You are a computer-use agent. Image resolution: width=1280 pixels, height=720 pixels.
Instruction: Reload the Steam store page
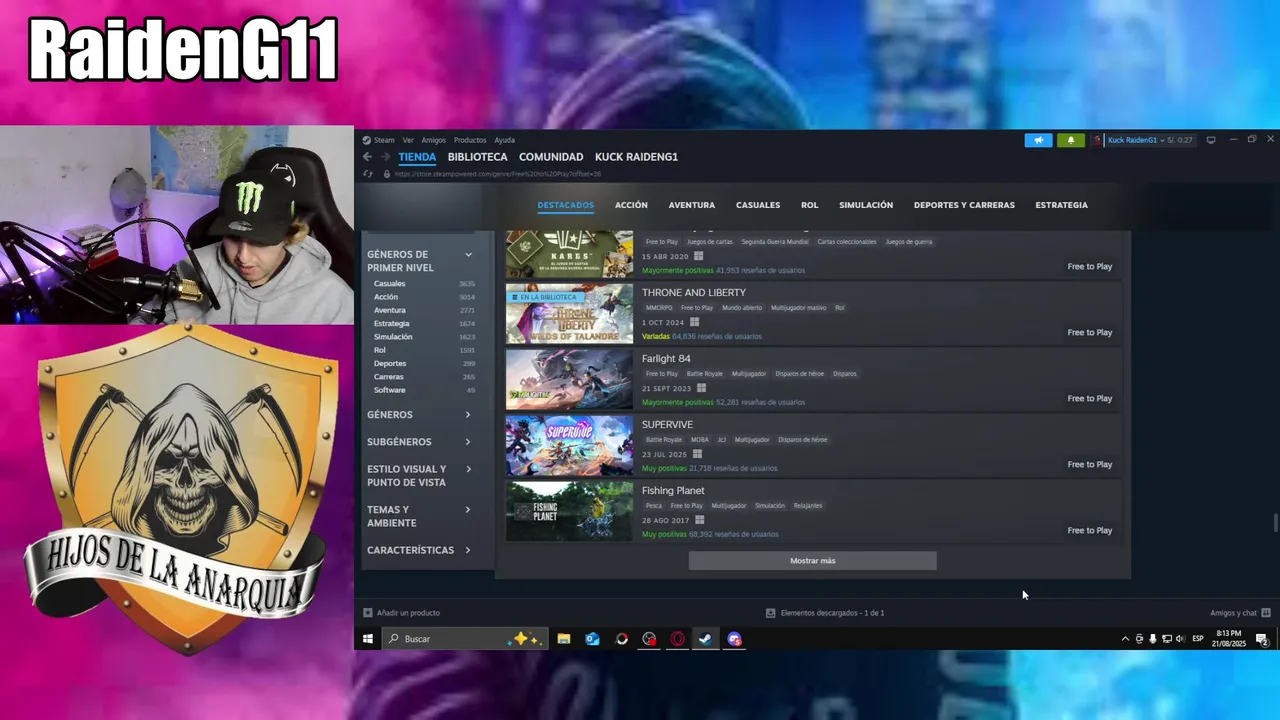click(x=368, y=174)
